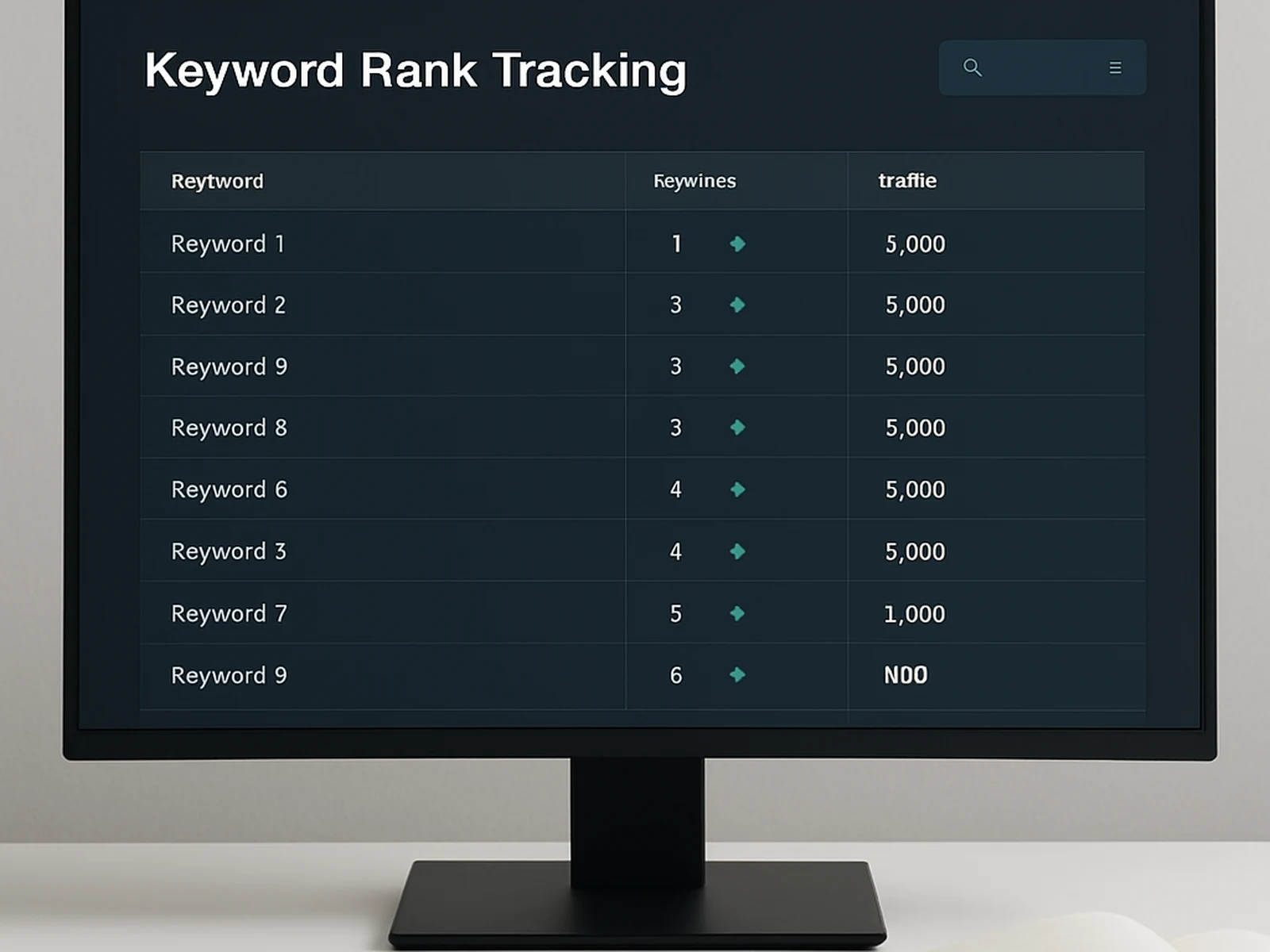
Task: Select the rank arrow for Reyword 9
Action: tap(737, 367)
